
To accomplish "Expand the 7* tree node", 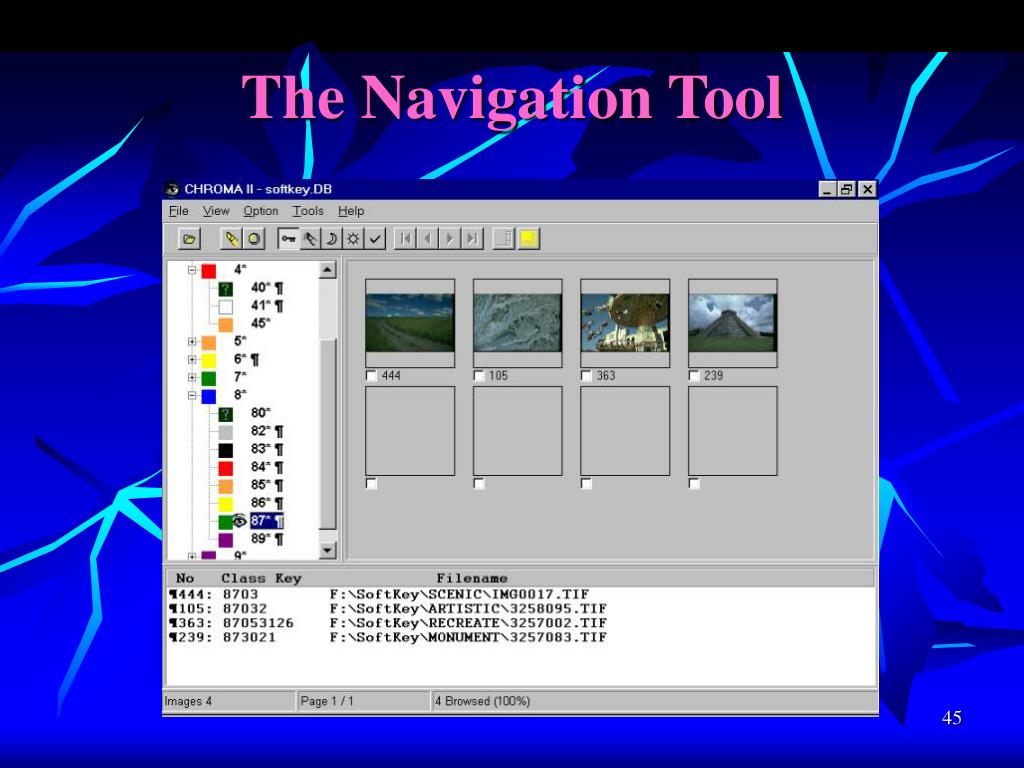I will tap(192, 377).
